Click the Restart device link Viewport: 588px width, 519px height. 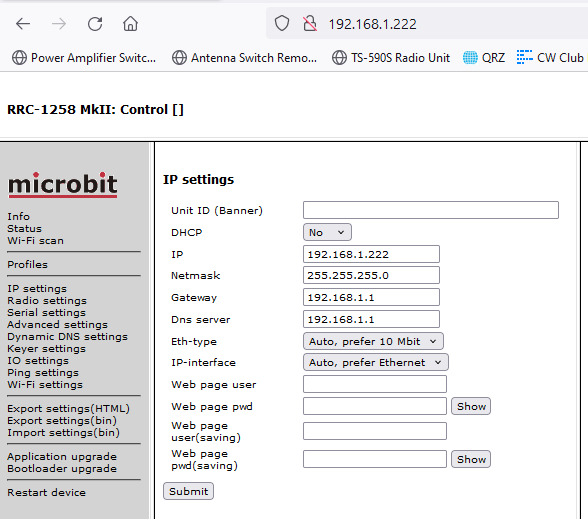[46, 492]
